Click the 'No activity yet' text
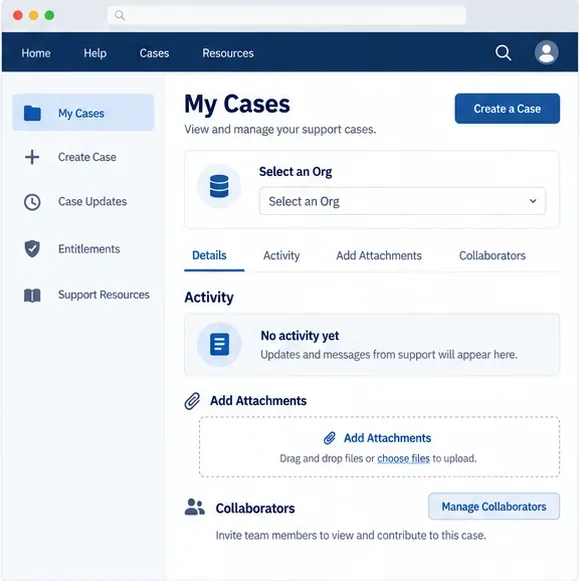Screen dimensions: 579x581 click(x=300, y=336)
